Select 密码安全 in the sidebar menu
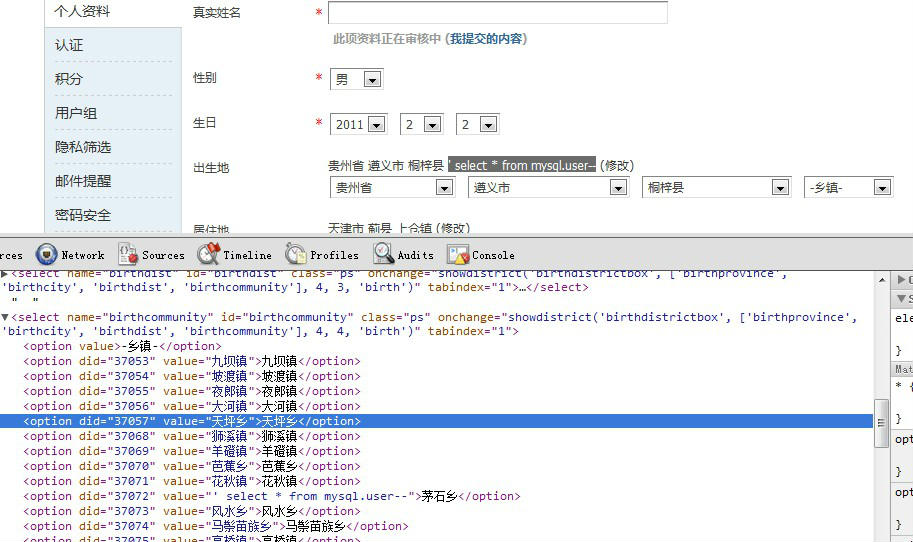The width and height of the screenshot is (913, 542). click(83, 215)
